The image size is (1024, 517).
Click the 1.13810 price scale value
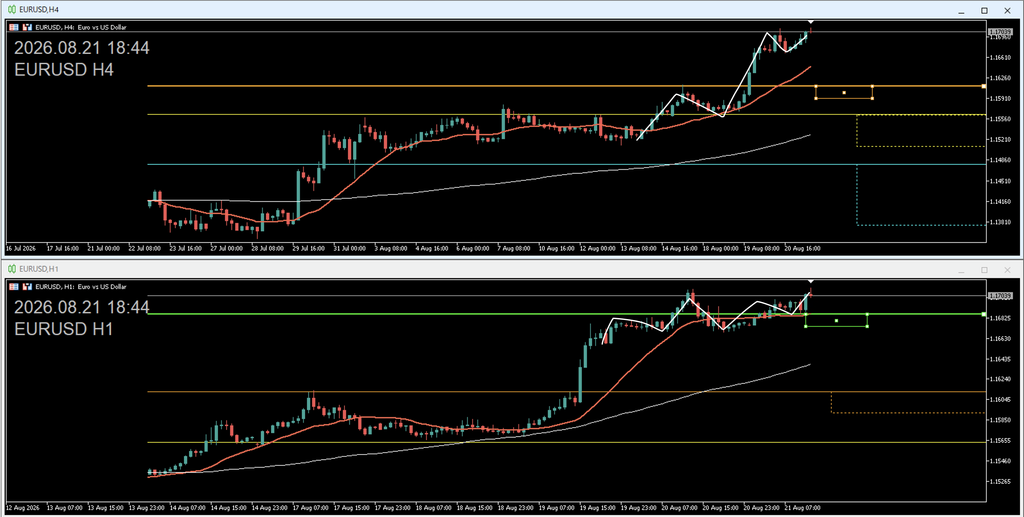[1000, 222]
